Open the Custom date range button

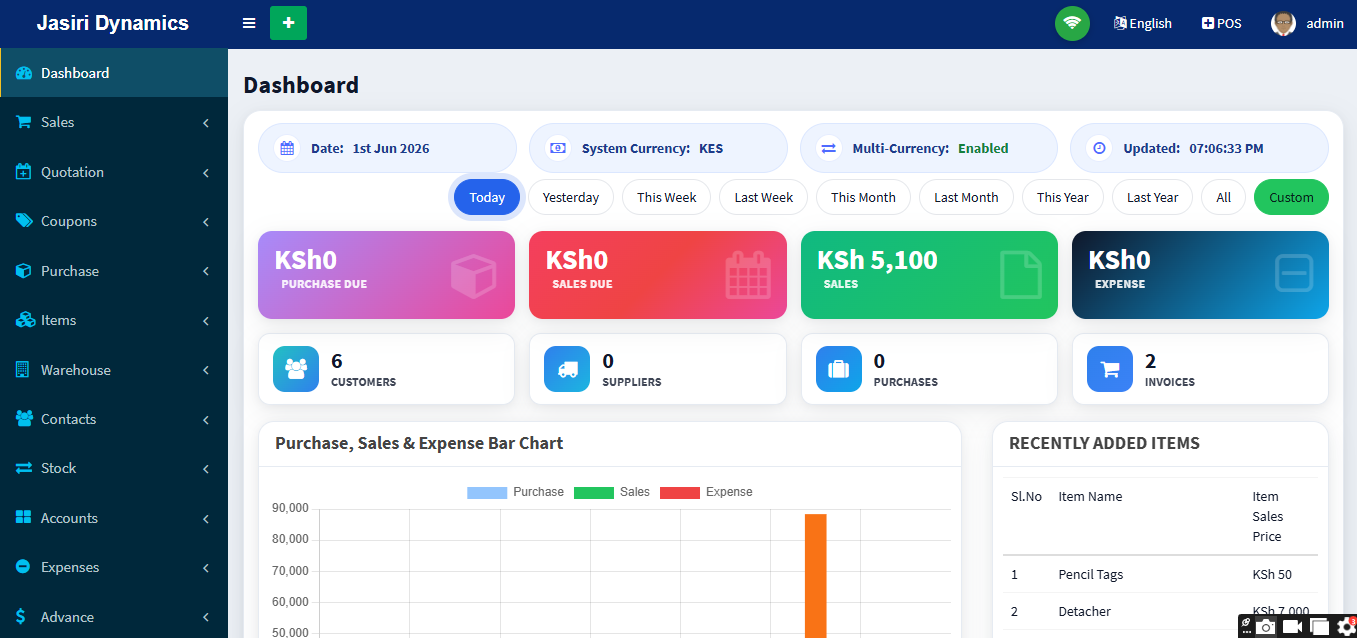click(x=1291, y=197)
